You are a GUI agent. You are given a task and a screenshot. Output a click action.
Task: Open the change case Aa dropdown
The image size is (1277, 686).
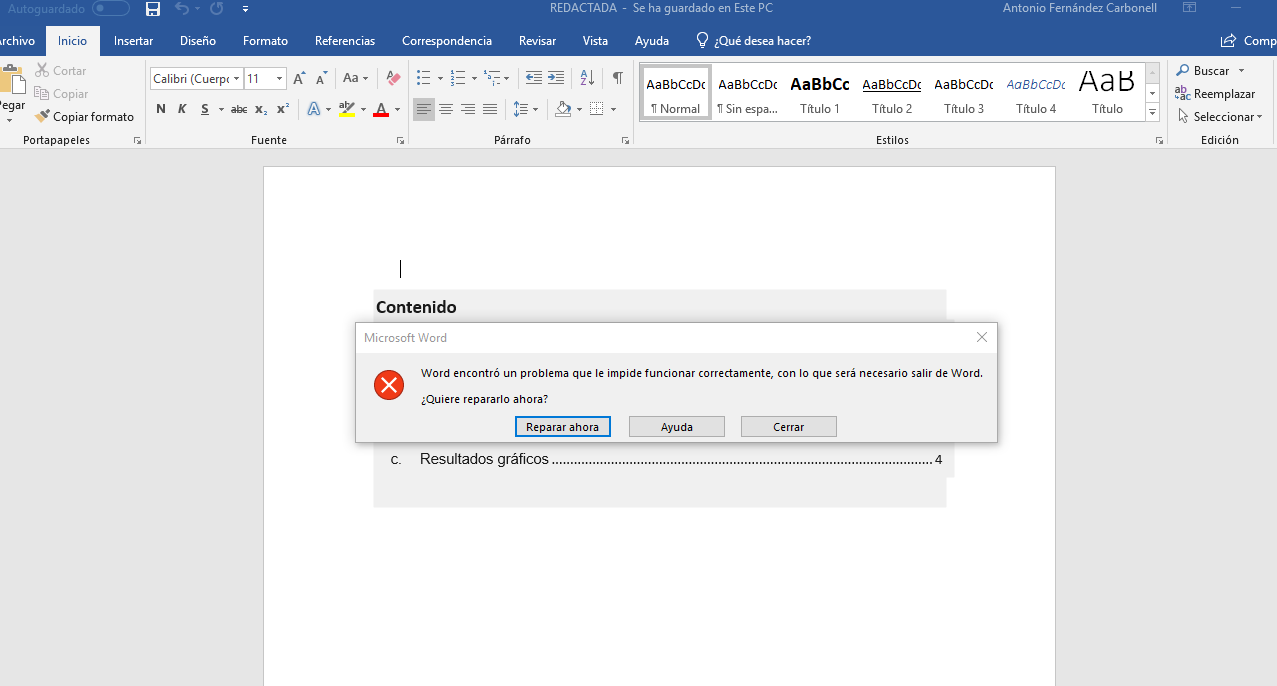click(x=355, y=78)
